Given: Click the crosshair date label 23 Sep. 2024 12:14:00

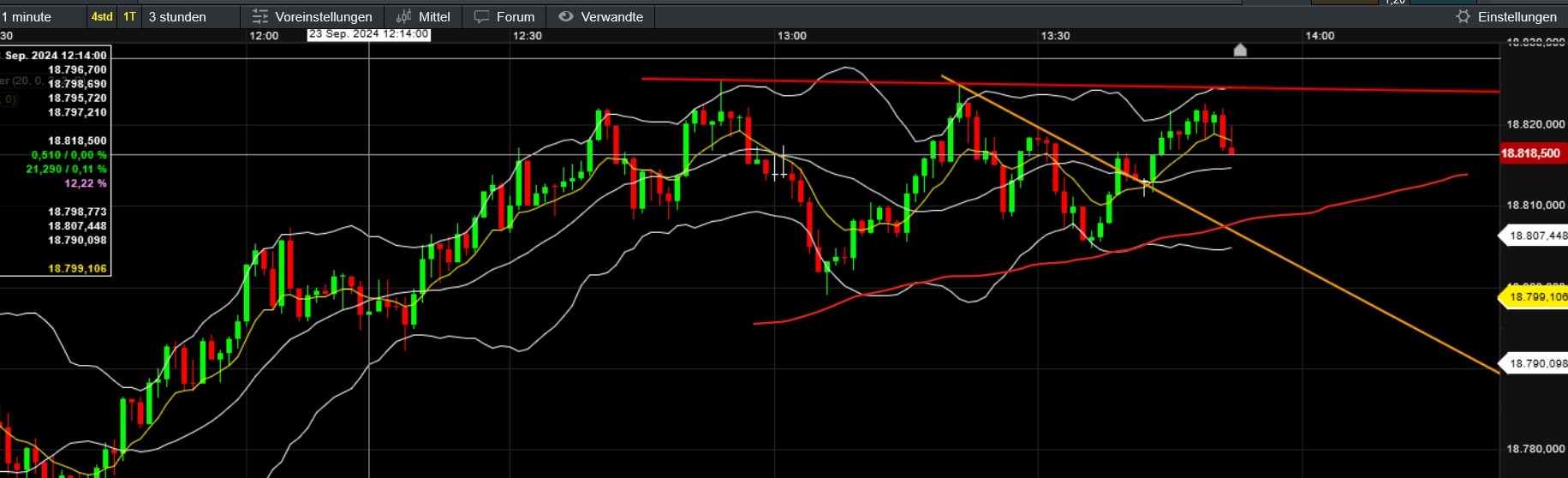Looking at the screenshot, I should pyautogui.click(x=369, y=34).
